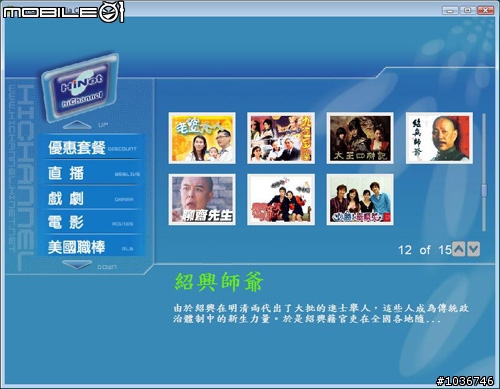Open the second thumbnail in top row

pyautogui.click(x=281, y=138)
